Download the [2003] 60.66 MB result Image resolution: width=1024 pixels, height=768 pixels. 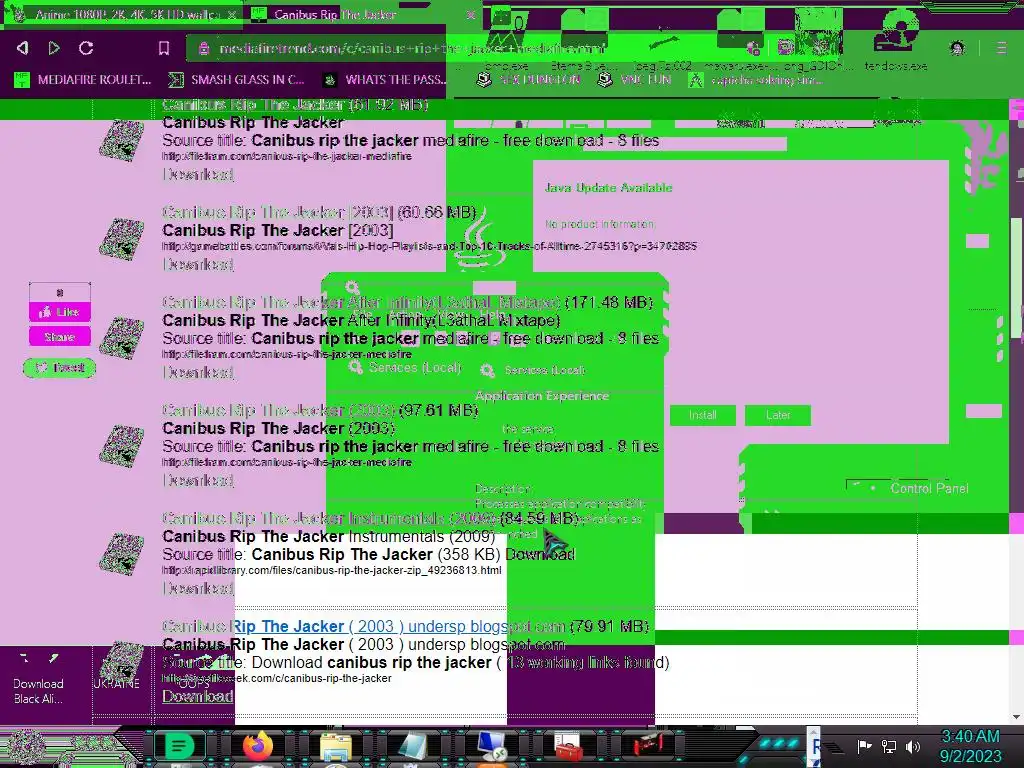[198, 264]
